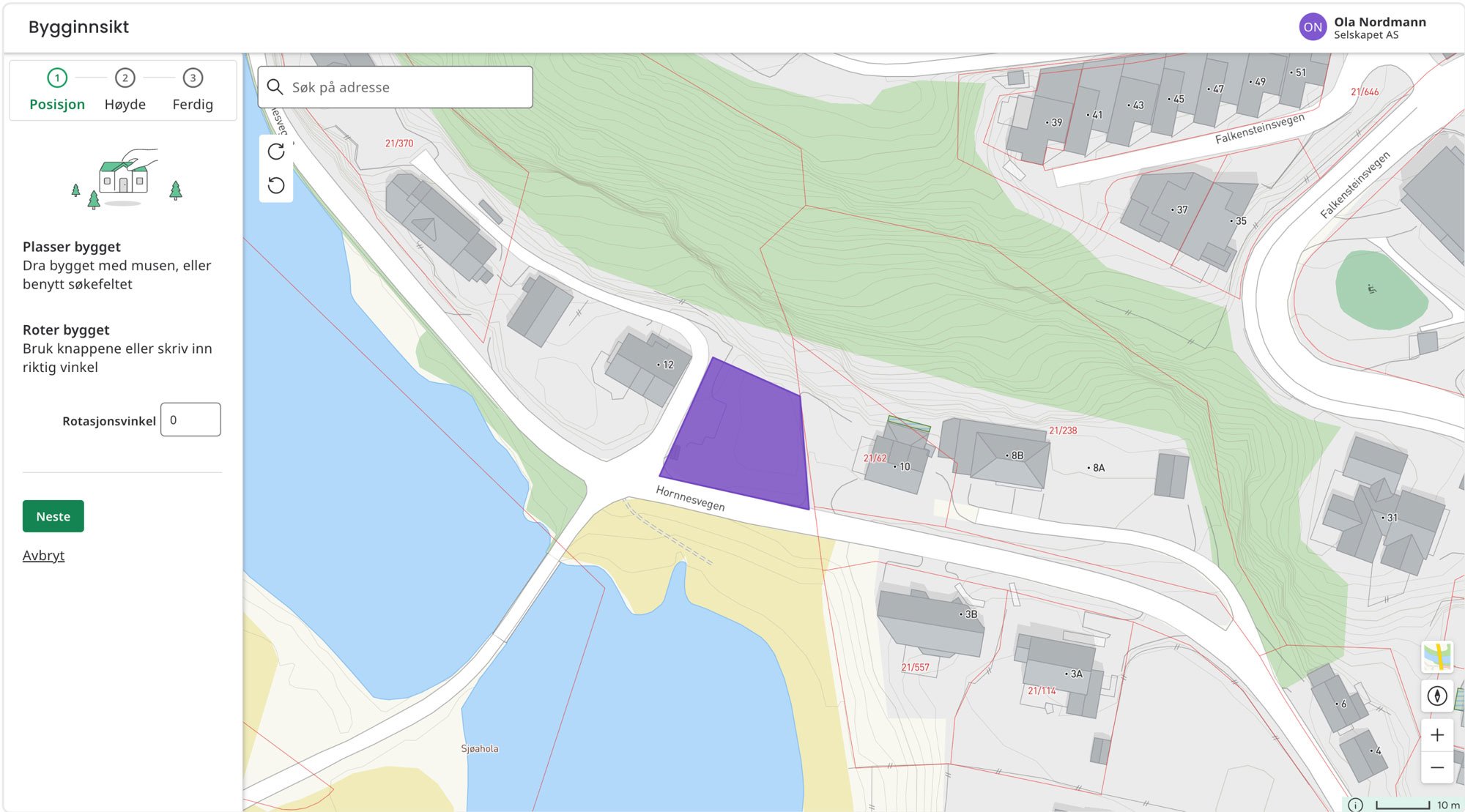1465x812 pixels.
Task: Click inside the Rotasjonsvinkel field
Action: (190, 419)
